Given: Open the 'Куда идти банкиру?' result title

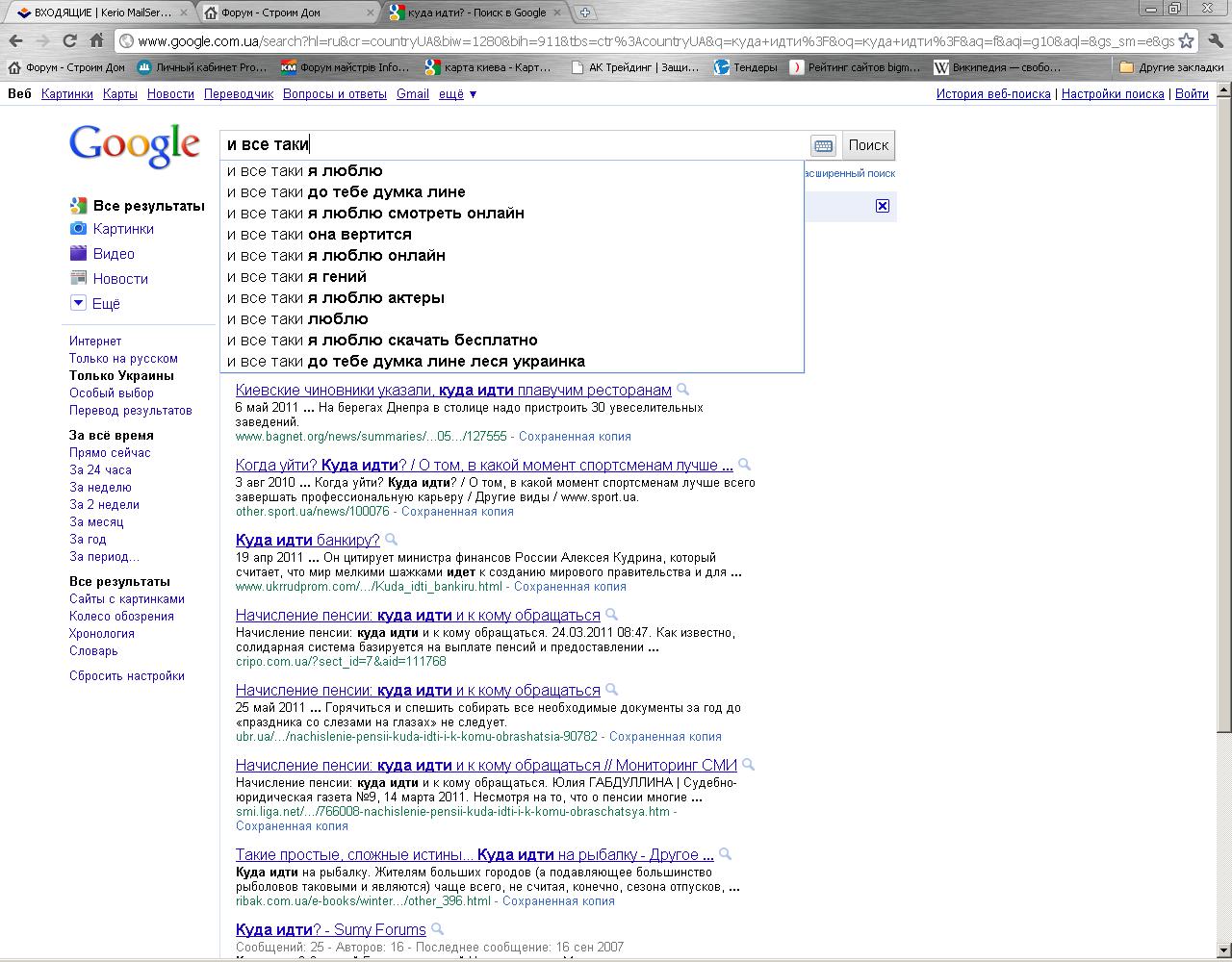Looking at the screenshot, I should click(308, 540).
